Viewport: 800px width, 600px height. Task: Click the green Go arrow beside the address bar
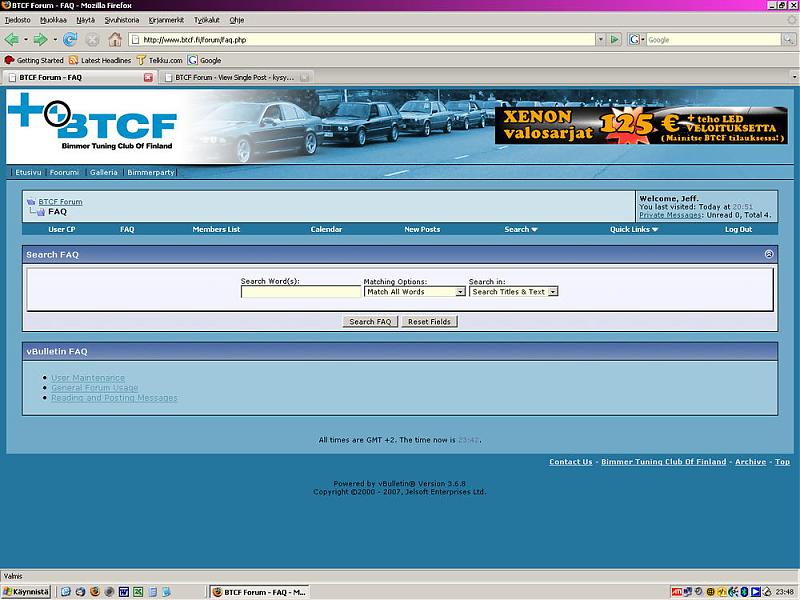[x=614, y=40]
